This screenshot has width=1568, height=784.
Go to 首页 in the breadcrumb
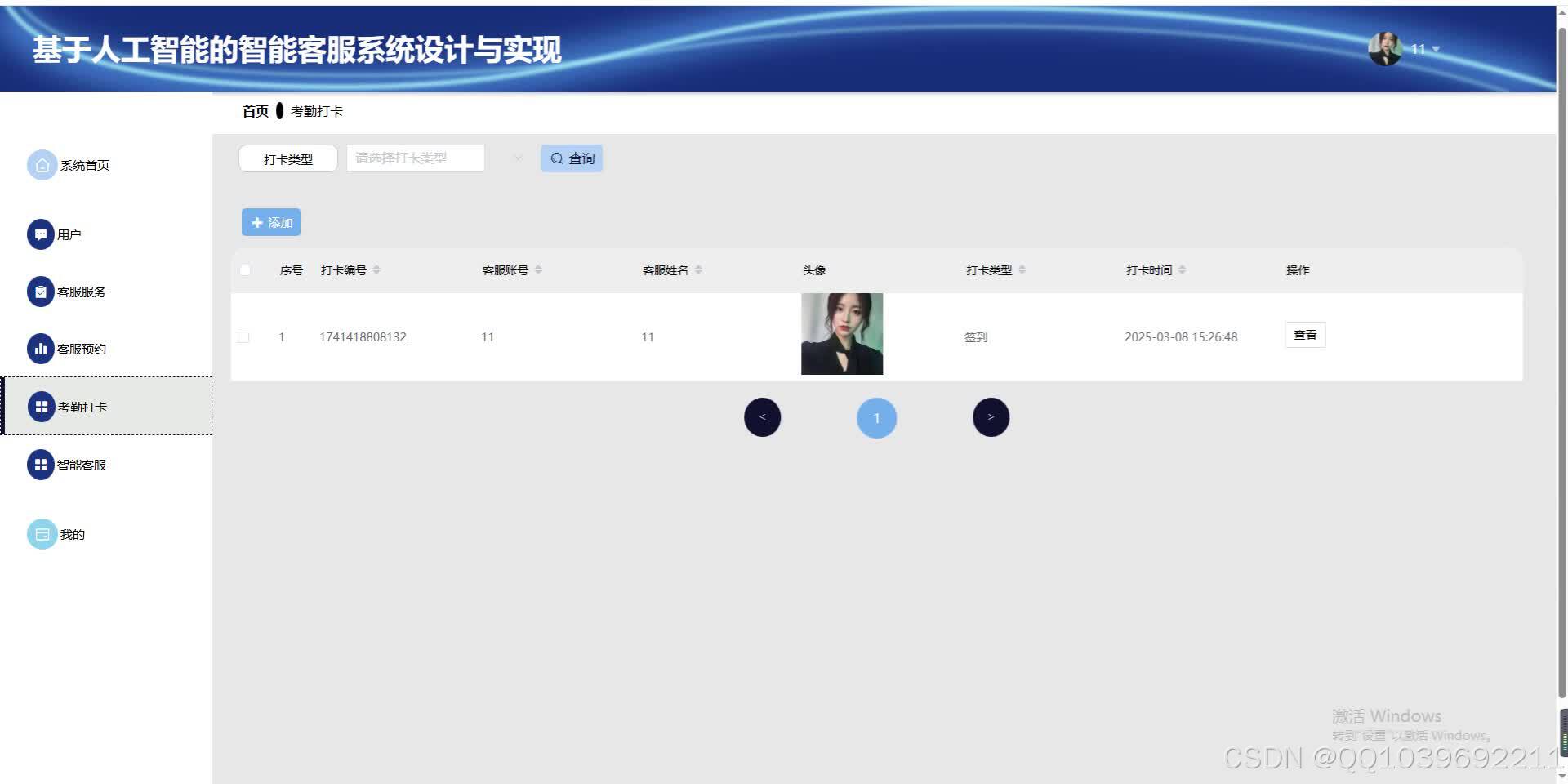coord(256,110)
